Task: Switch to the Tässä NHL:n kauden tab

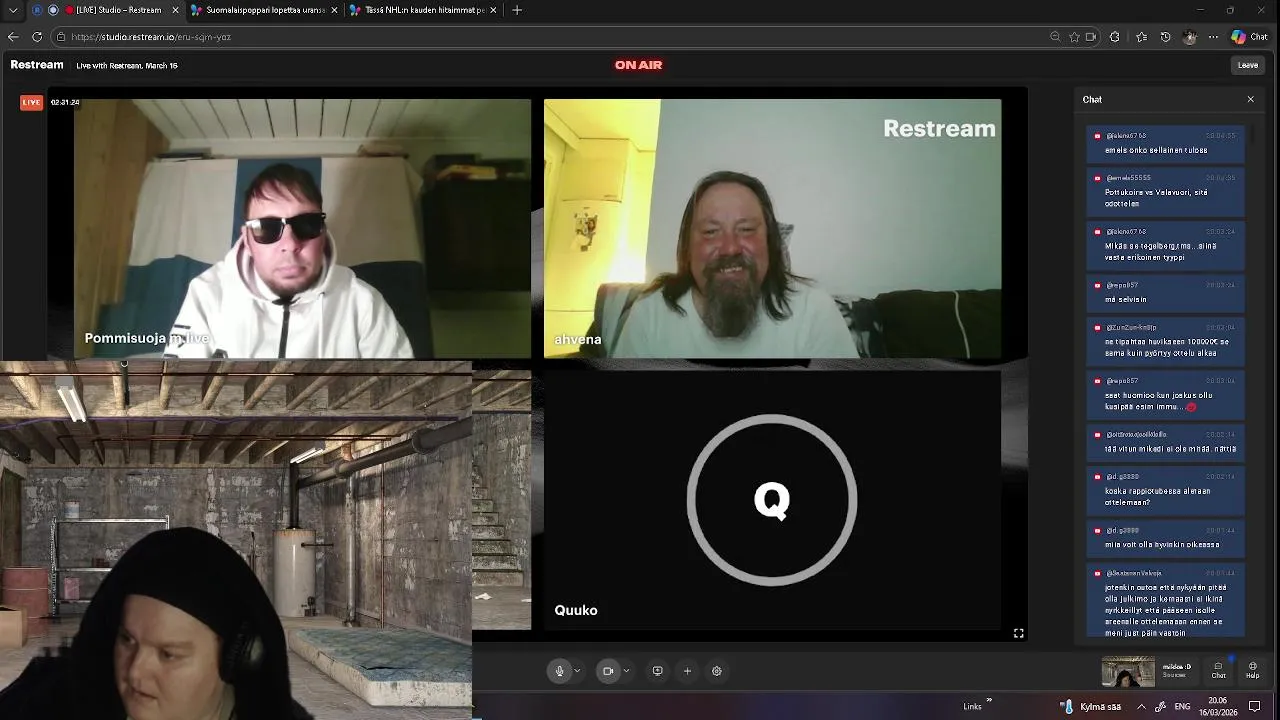Action: click(x=420, y=10)
